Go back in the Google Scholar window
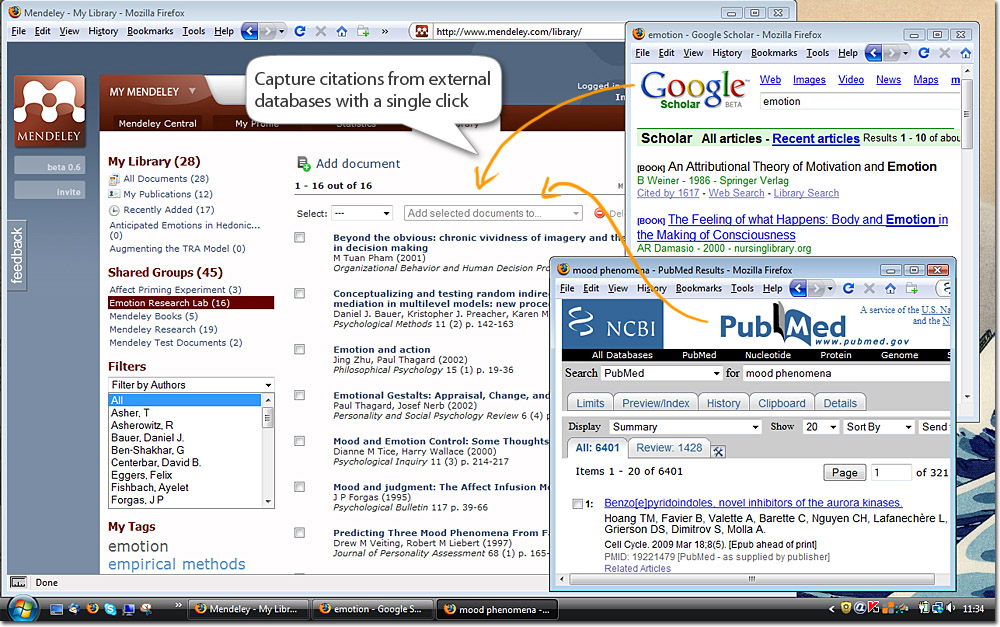 [x=873, y=53]
